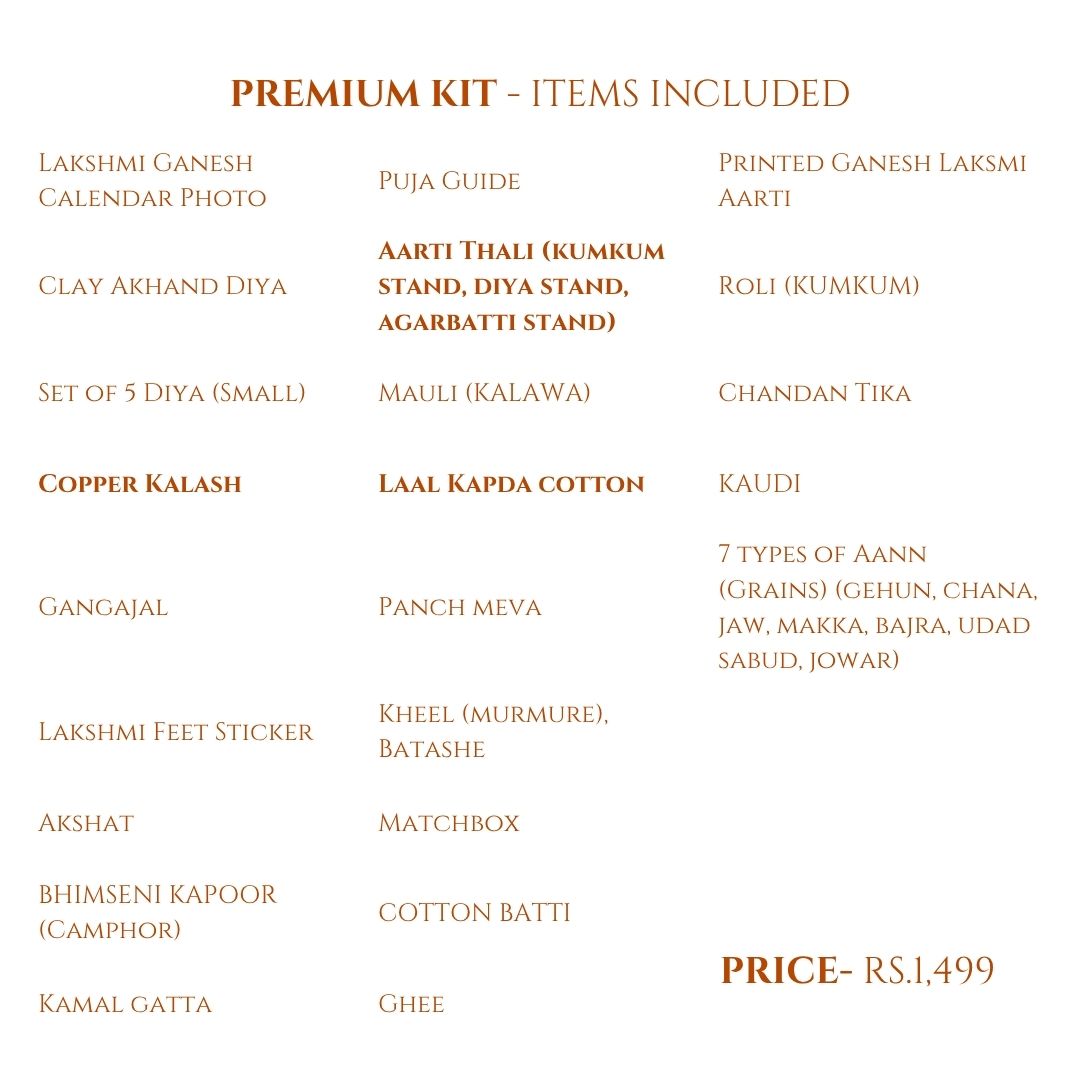The image size is (1080, 1080).
Task: Select the Lakshmi Ganesh Calendar Photo item
Action: click(x=152, y=180)
